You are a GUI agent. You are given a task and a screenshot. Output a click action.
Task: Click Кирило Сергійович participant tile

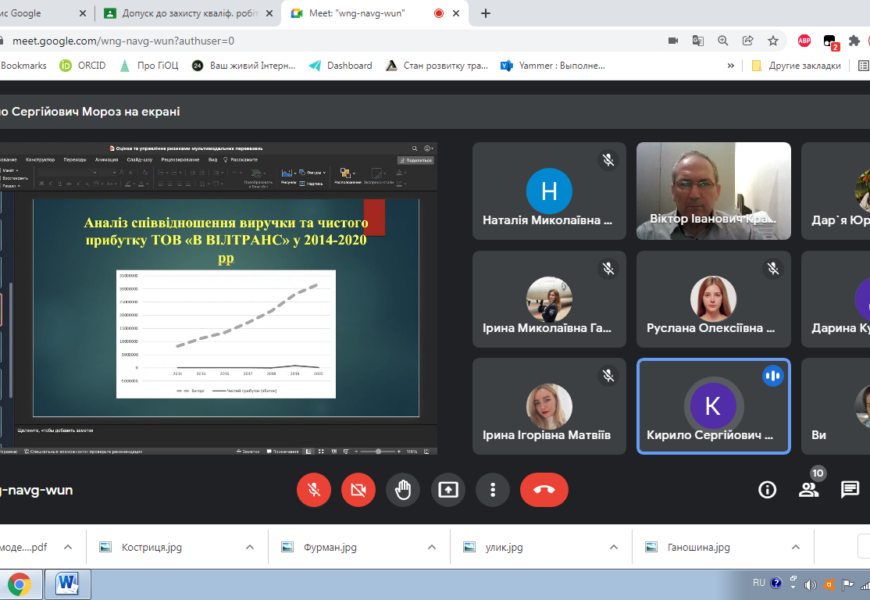tap(713, 406)
